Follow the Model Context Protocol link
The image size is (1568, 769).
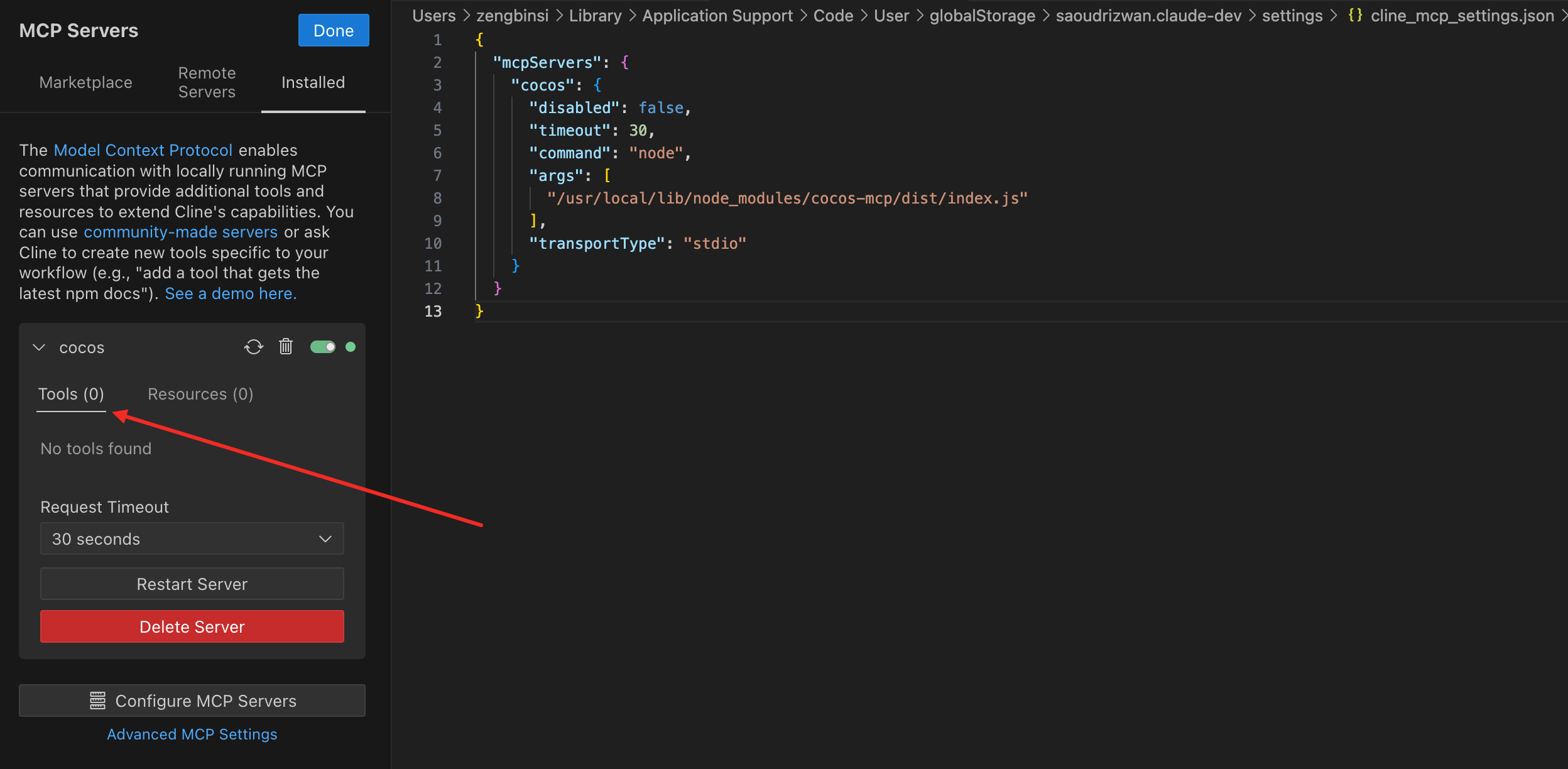click(143, 150)
